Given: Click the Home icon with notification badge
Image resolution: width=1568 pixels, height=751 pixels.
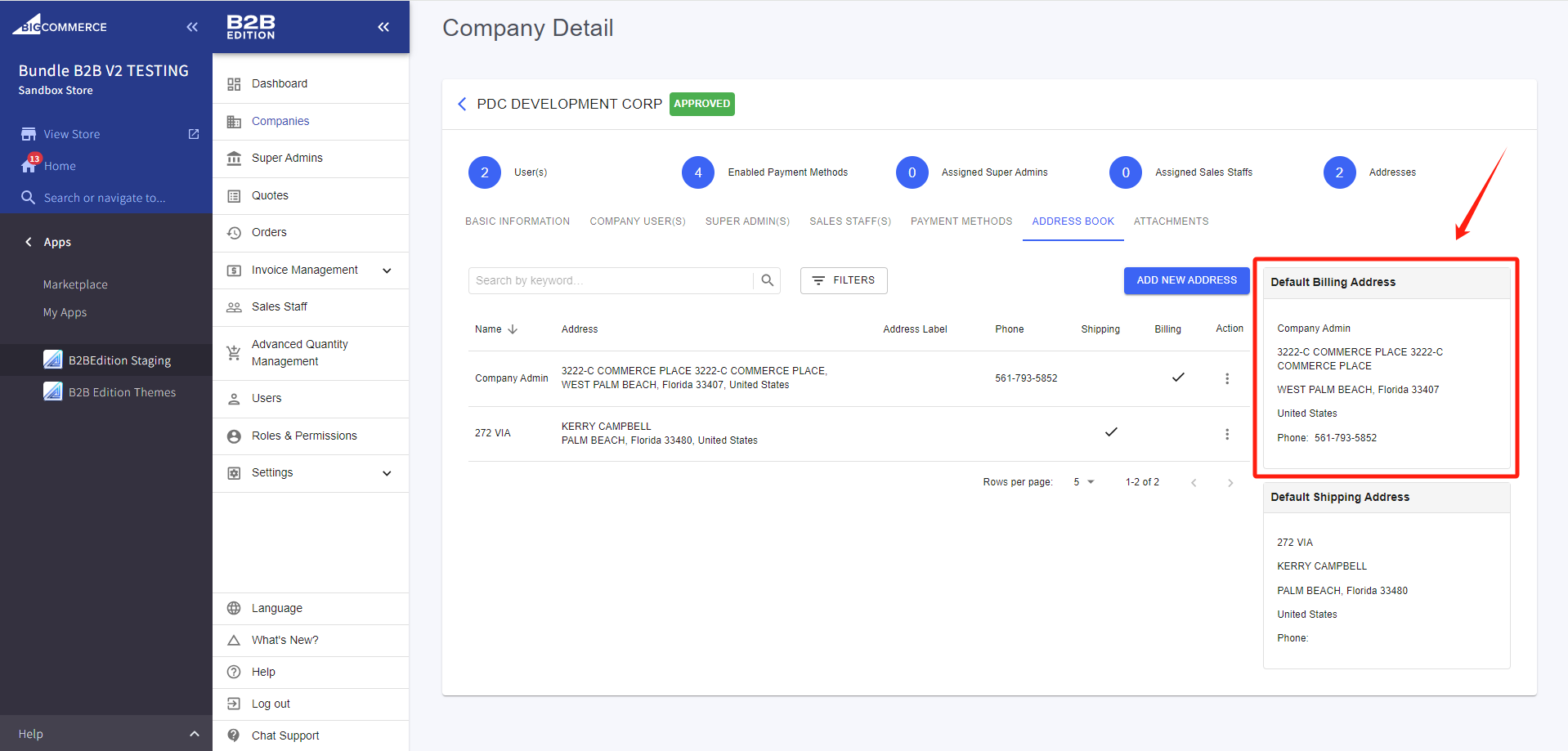Looking at the screenshot, I should 29,164.
